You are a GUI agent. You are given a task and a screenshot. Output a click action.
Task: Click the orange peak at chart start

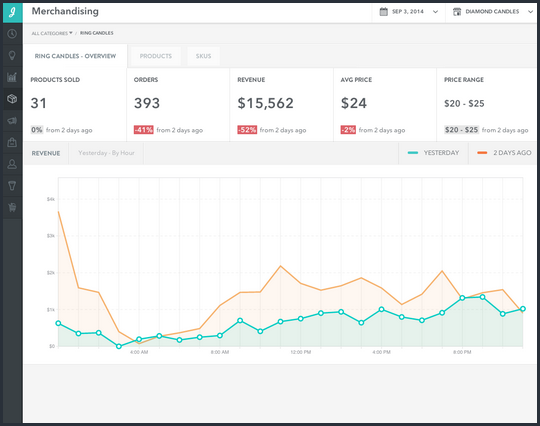[x=59, y=211]
